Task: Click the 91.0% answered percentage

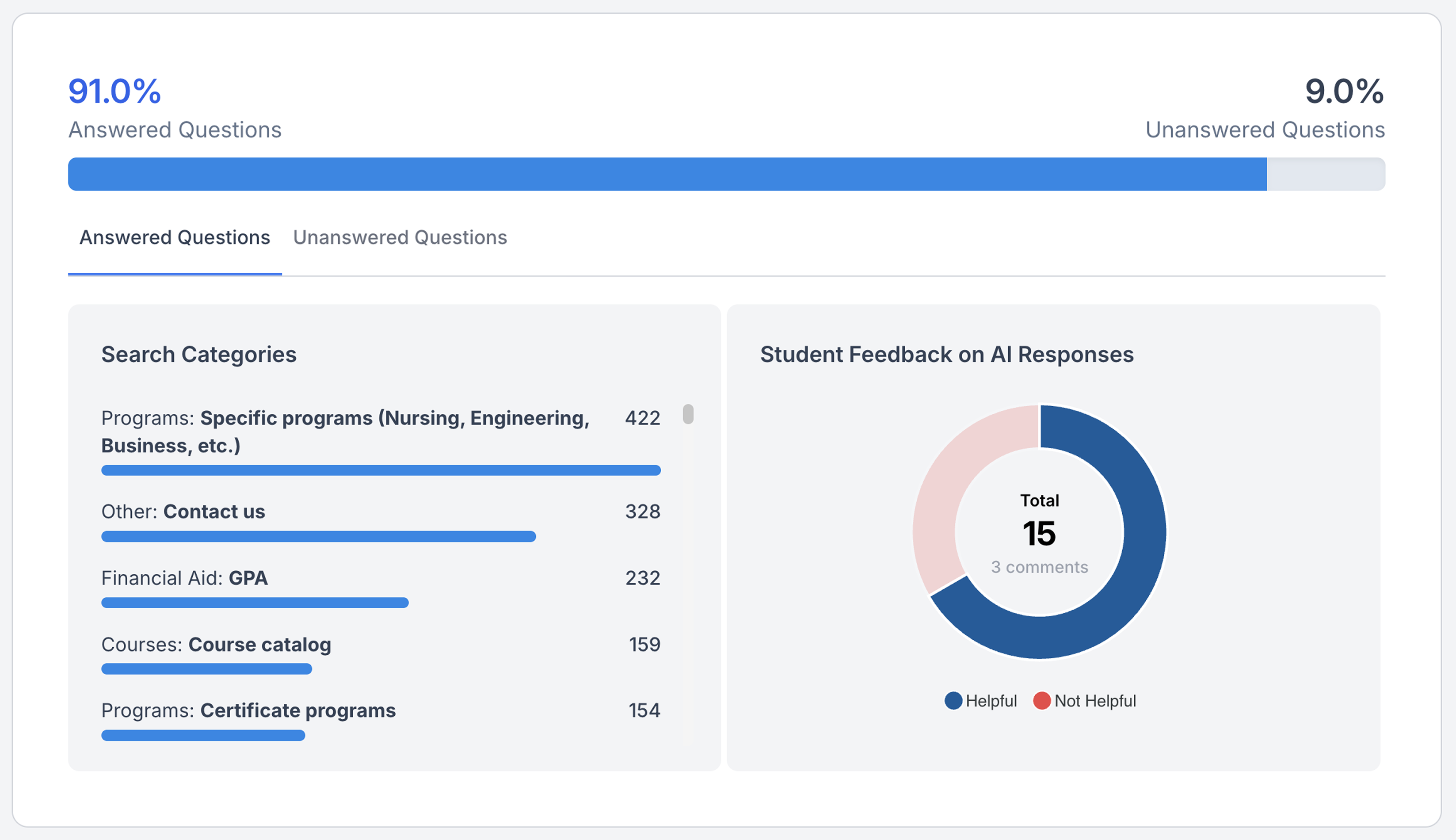Action: (115, 91)
